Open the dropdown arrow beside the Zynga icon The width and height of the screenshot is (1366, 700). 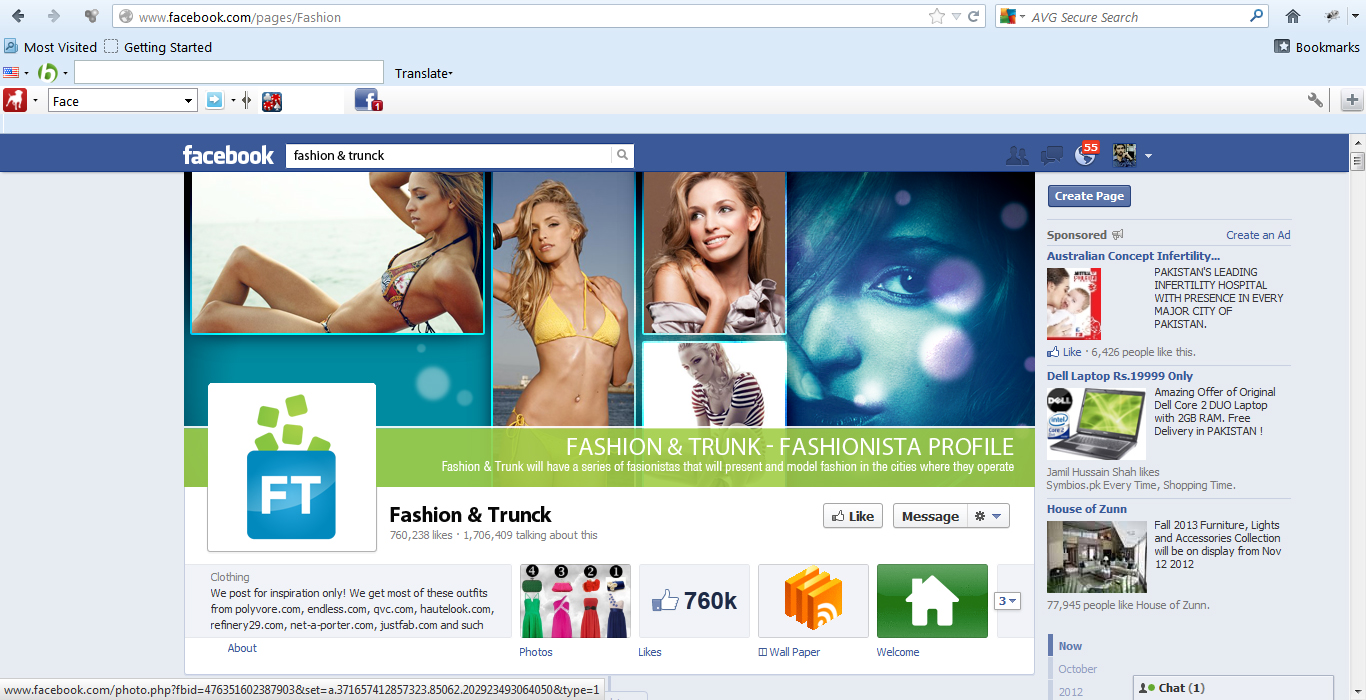35,100
